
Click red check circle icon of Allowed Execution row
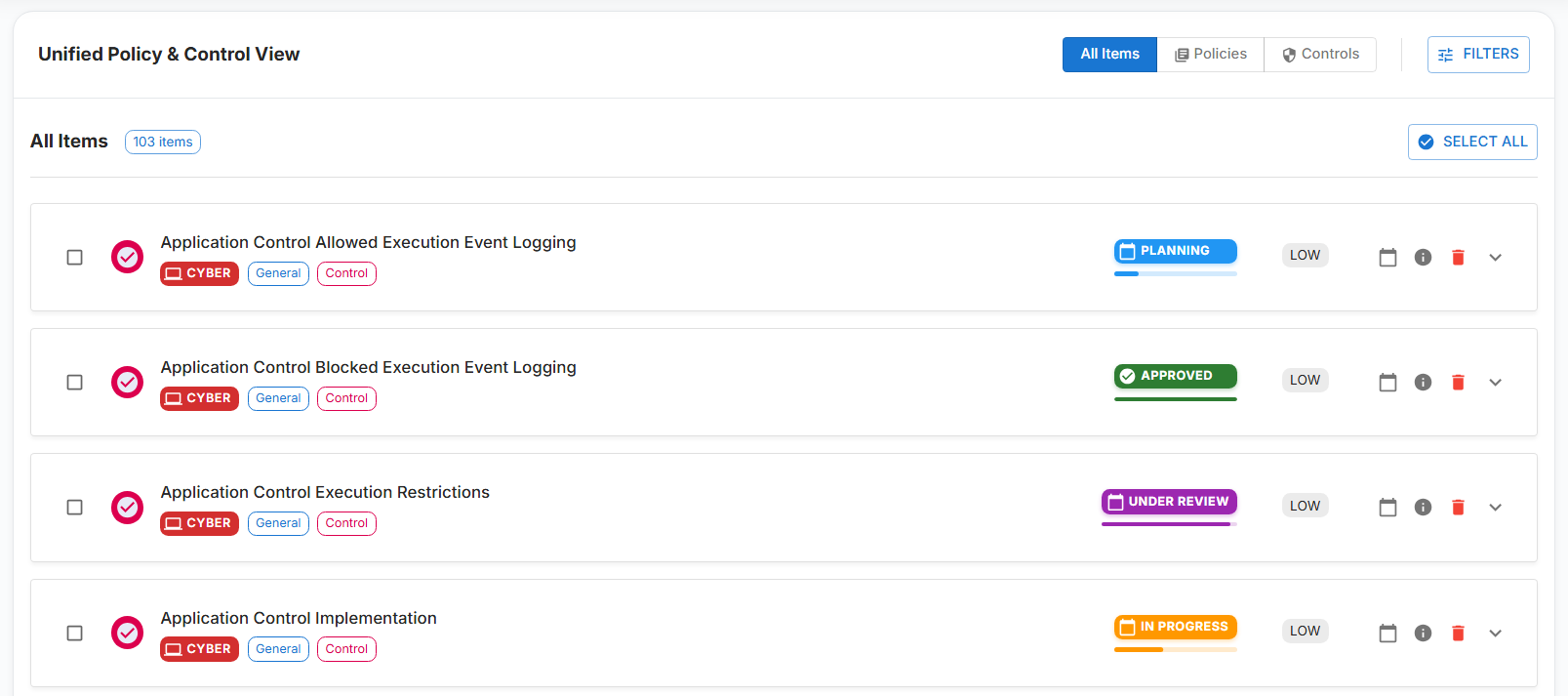point(127,258)
